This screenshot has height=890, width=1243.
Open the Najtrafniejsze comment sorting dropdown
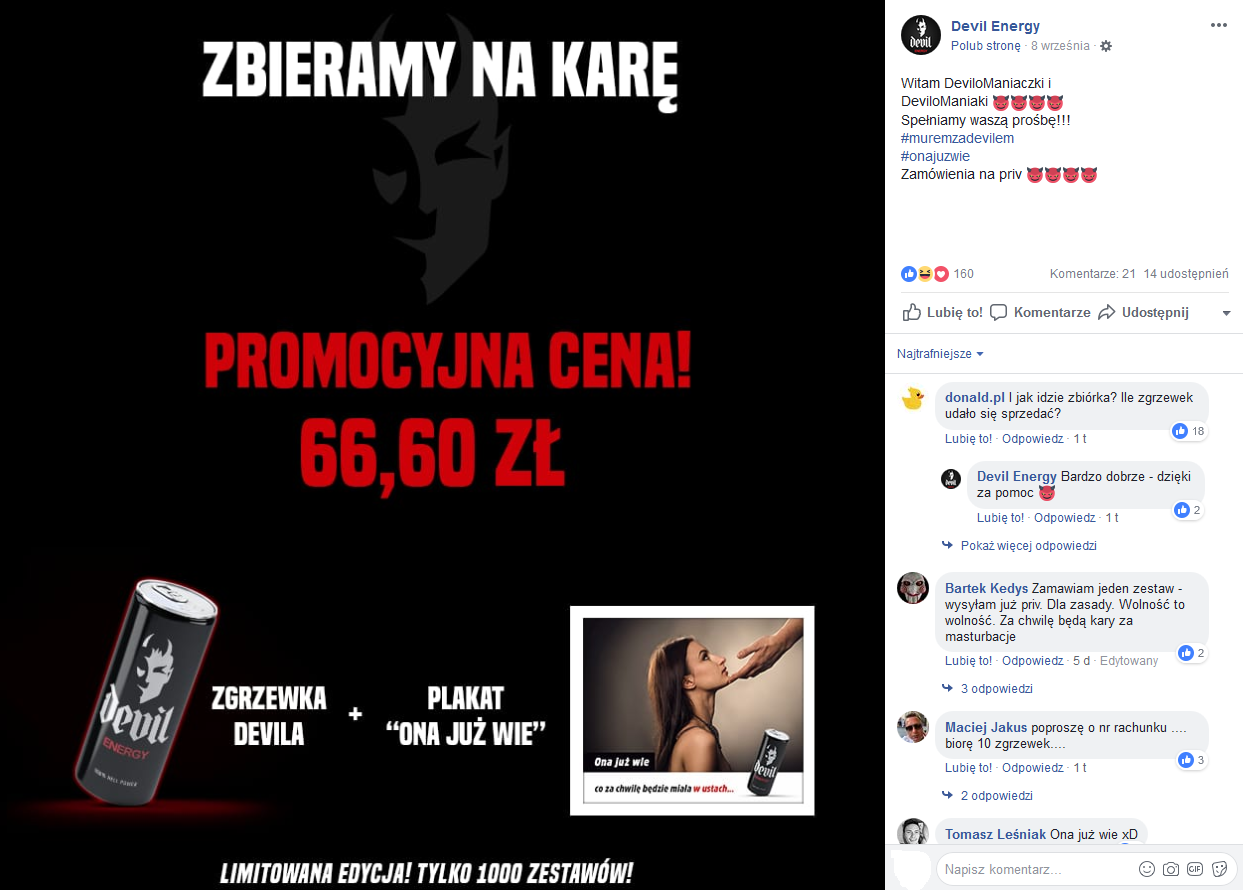(x=940, y=354)
